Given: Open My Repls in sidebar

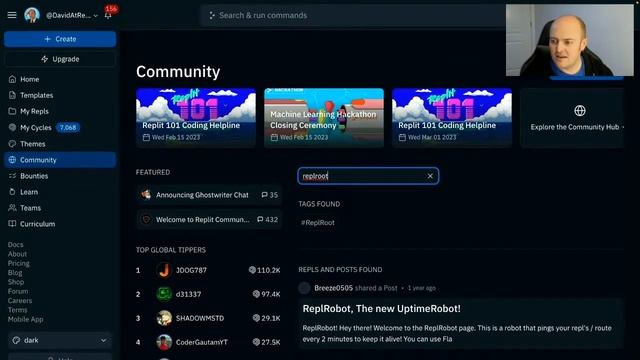Looking at the screenshot, I should tap(60, 111).
